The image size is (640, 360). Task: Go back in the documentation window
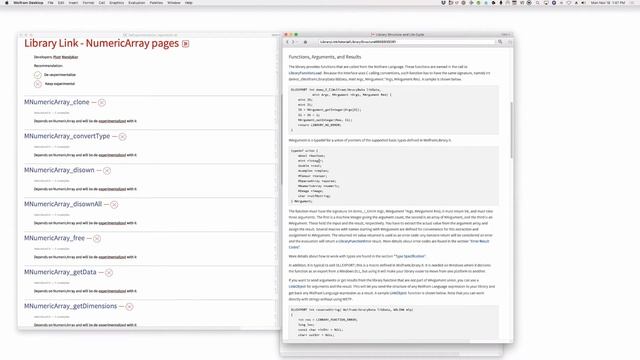coord(288,42)
